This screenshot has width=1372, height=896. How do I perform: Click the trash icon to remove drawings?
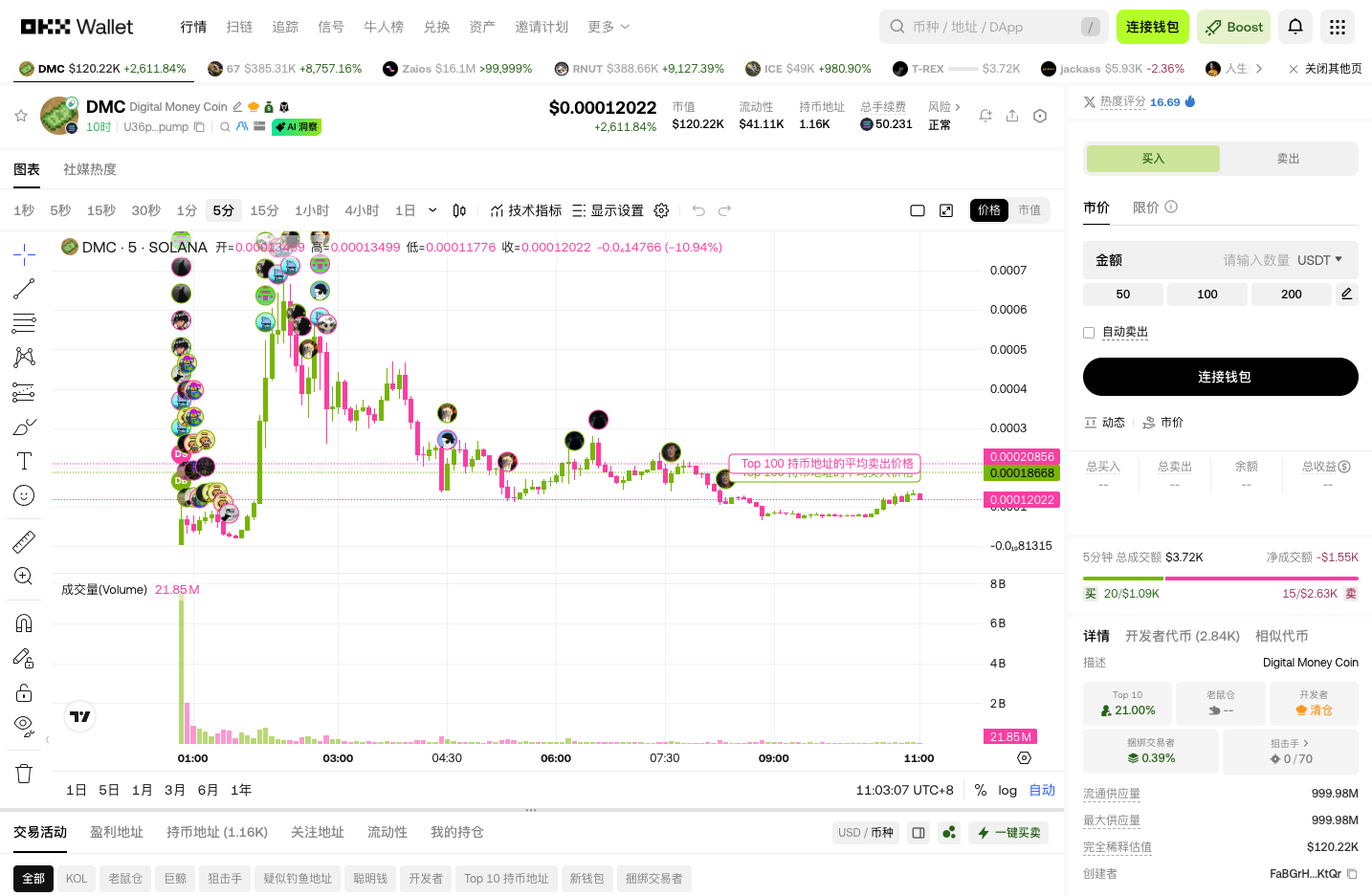(x=23, y=773)
